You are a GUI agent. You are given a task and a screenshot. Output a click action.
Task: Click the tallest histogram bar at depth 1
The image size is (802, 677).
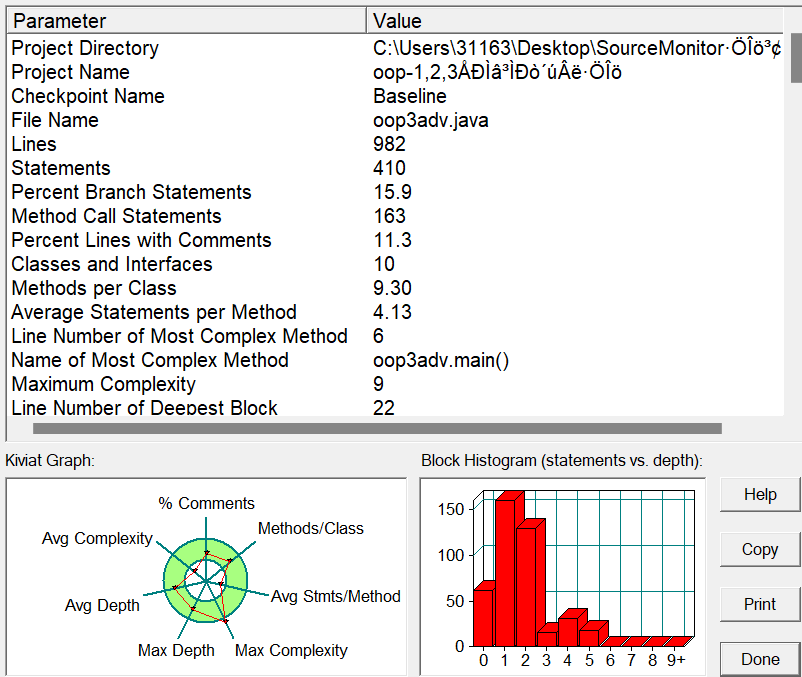pyautogui.click(x=505, y=570)
